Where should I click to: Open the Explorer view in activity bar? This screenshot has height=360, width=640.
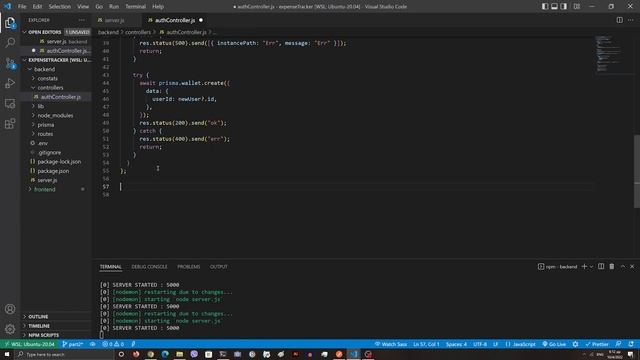(10, 23)
